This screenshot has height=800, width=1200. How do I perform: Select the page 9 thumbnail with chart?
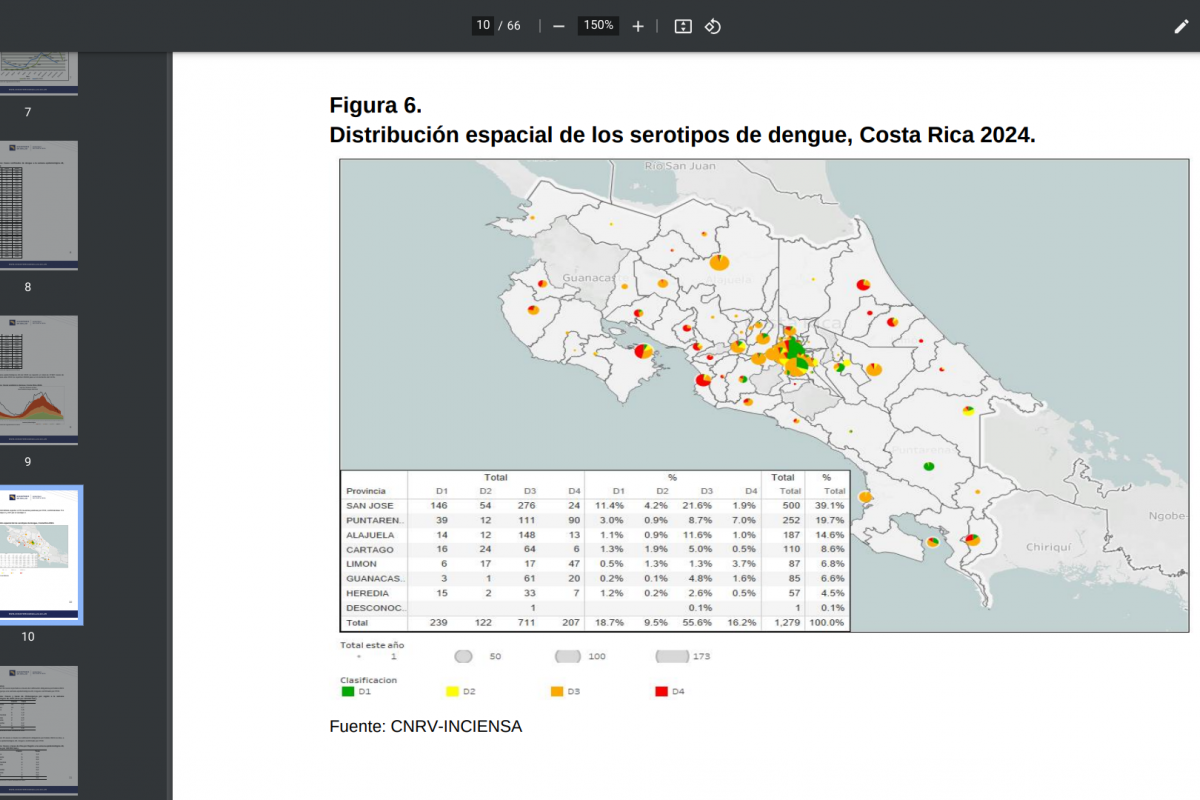click(x=38, y=380)
